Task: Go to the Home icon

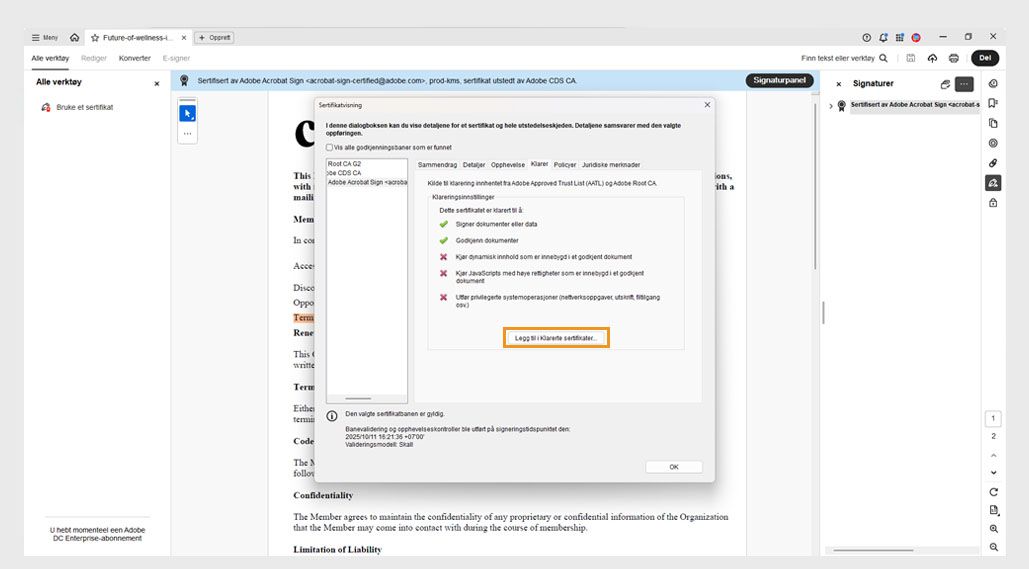Action: [x=74, y=37]
